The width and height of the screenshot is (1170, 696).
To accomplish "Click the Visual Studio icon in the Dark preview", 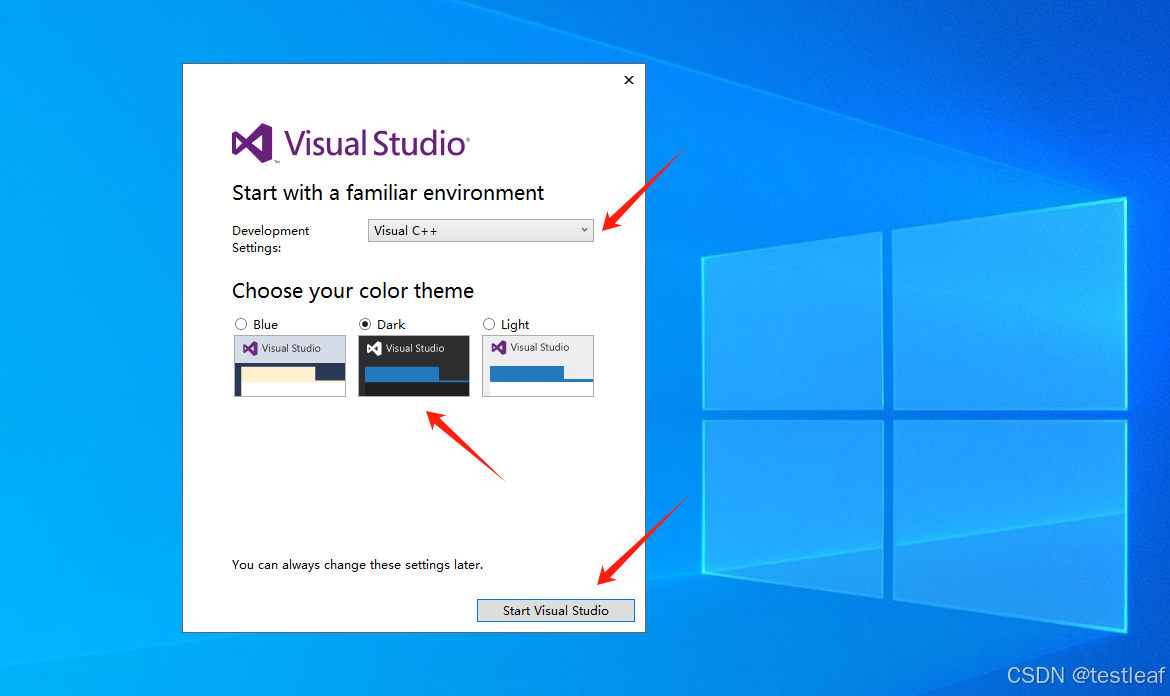I will coord(372,348).
